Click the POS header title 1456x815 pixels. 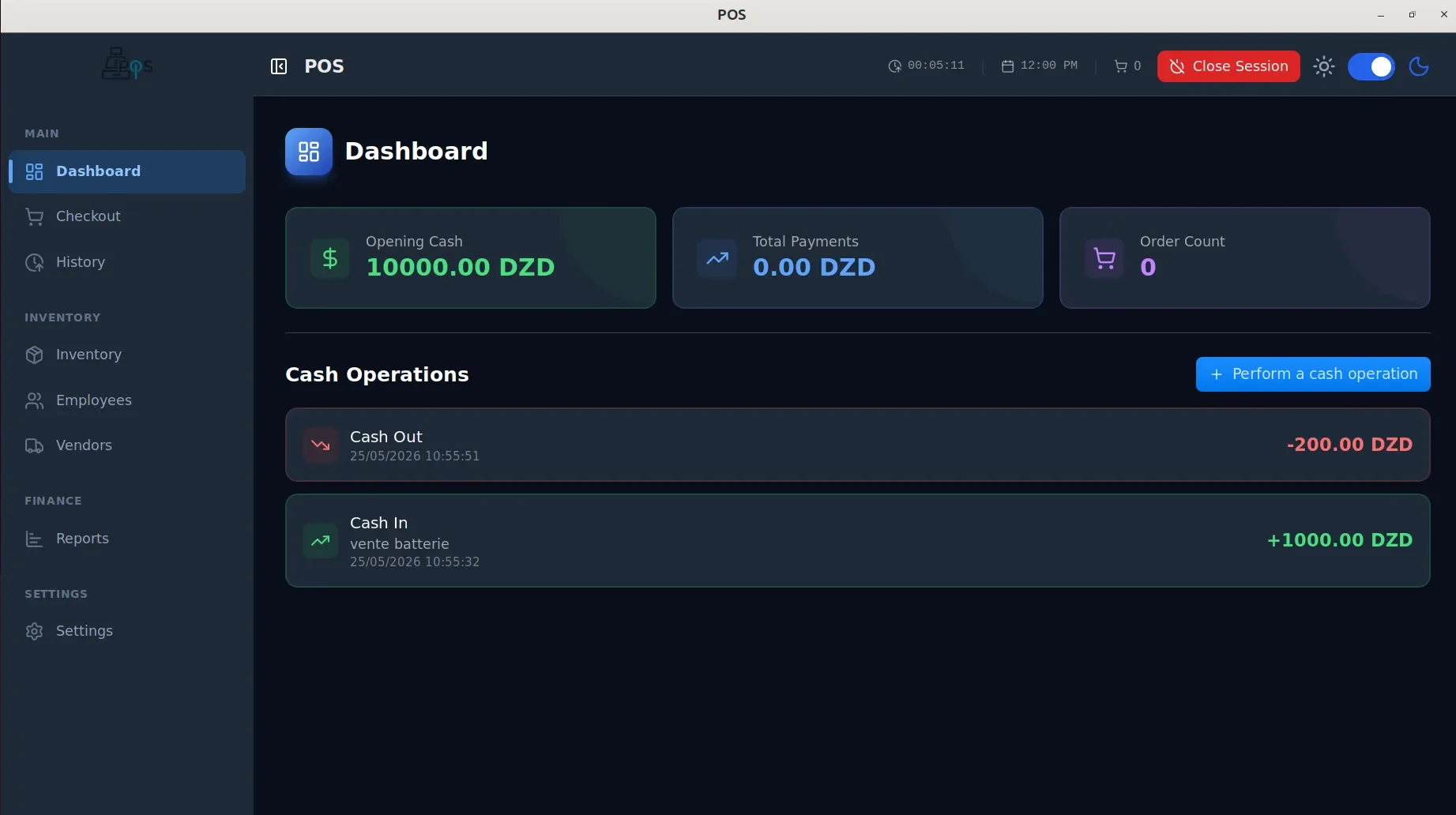[x=324, y=66]
